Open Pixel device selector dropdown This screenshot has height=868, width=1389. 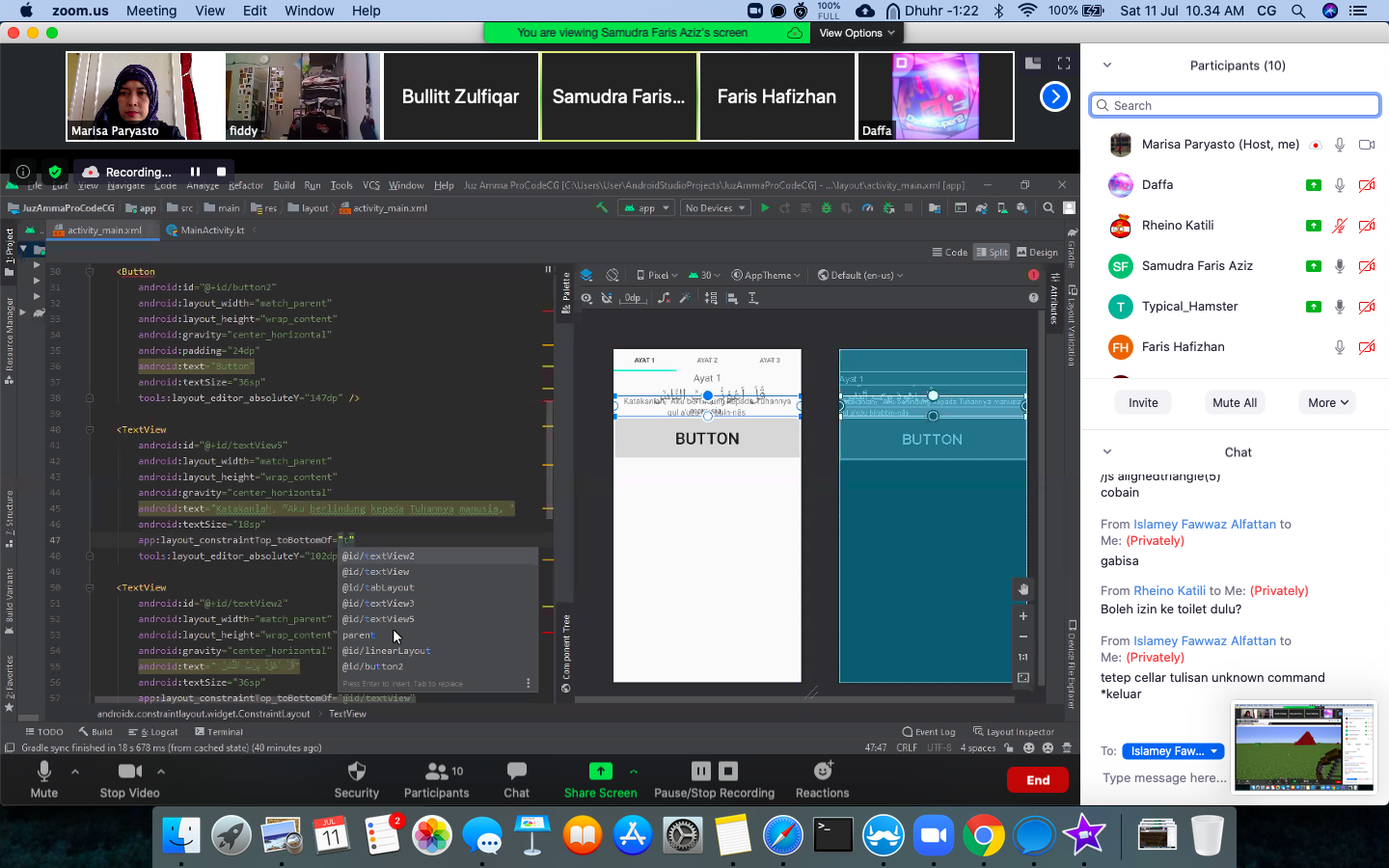657,275
